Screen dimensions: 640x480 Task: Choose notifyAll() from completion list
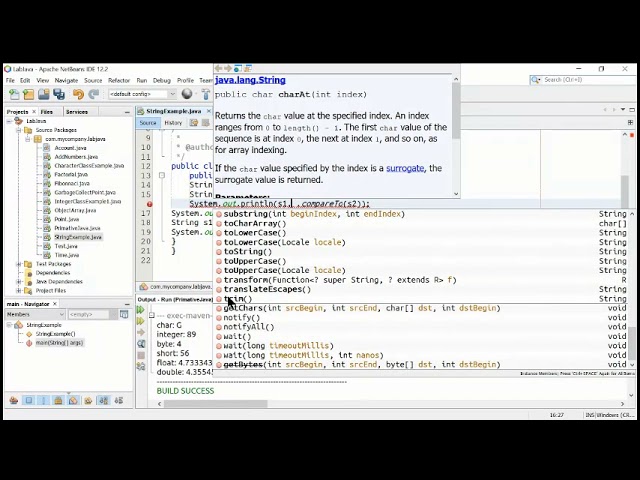[x=423, y=327]
